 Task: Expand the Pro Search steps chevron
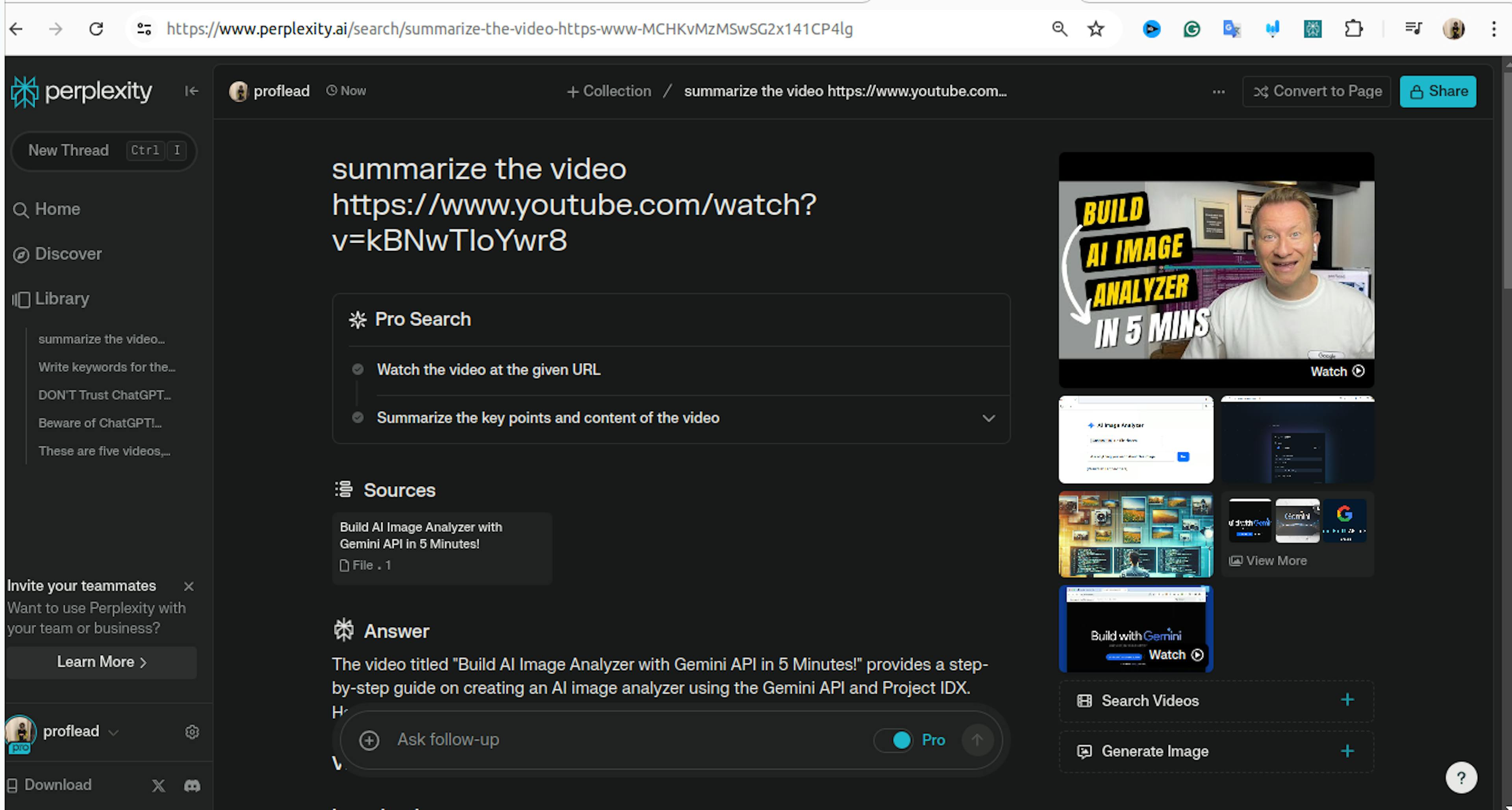pos(988,418)
